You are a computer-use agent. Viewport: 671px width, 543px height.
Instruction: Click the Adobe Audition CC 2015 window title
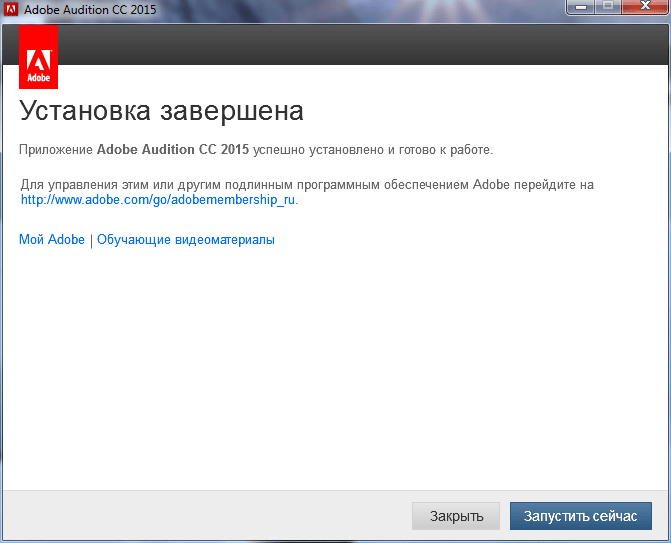click(x=90, y=9)
